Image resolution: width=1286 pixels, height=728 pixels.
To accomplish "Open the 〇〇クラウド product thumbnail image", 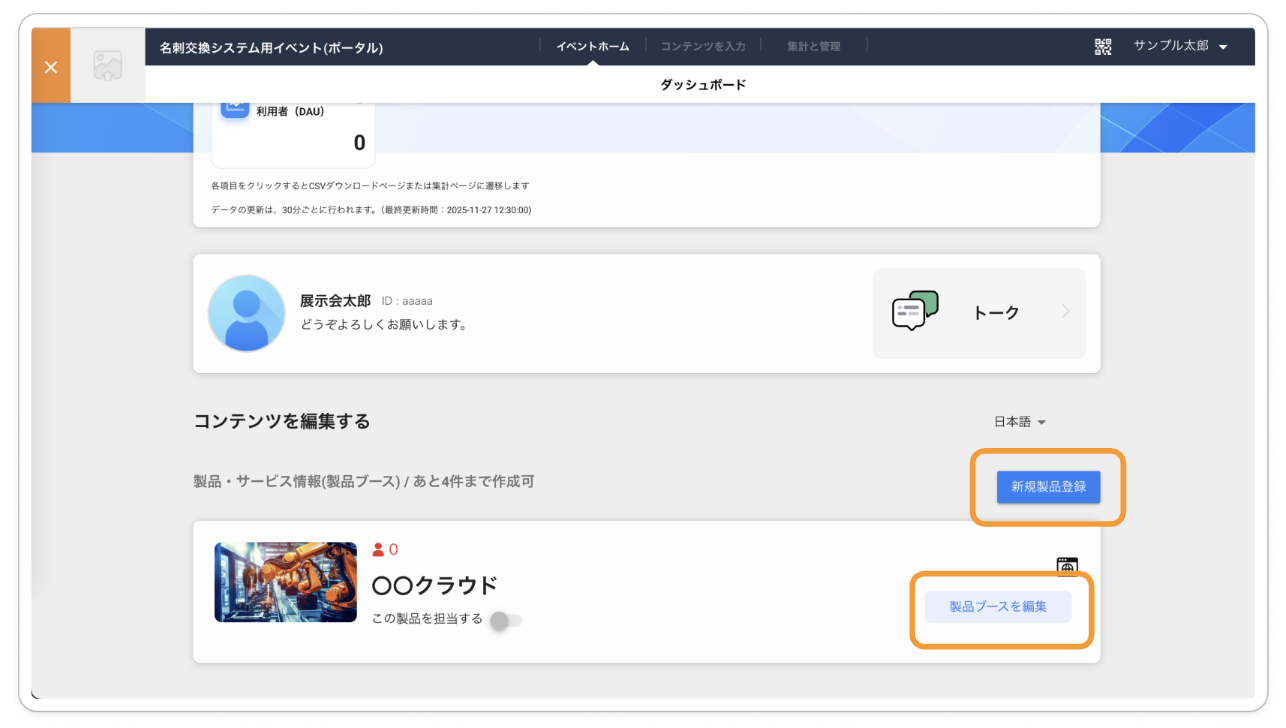I will [286, 582].
